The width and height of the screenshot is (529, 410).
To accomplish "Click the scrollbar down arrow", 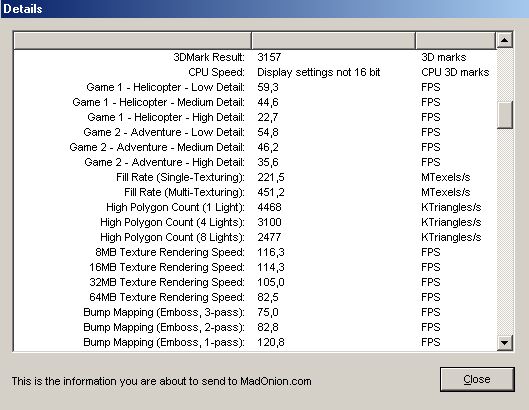I will tap(505, 343).
